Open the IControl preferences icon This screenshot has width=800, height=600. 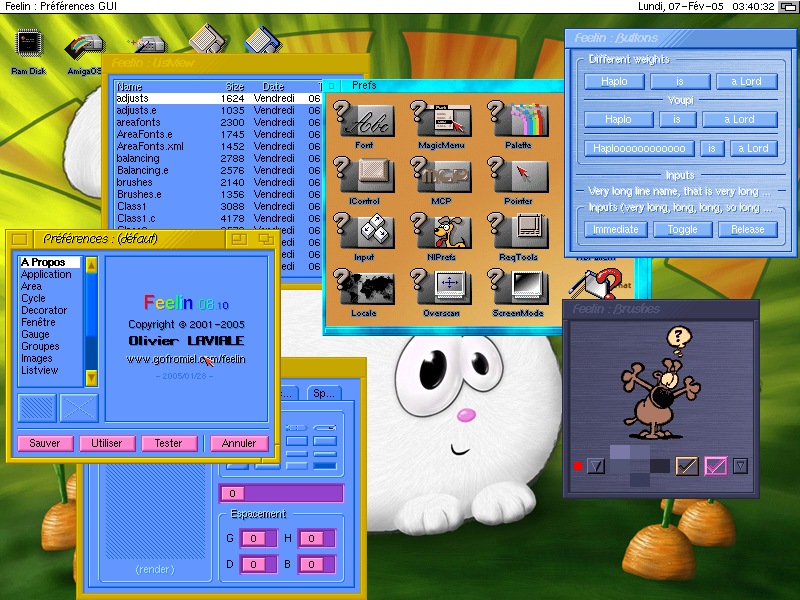[x=364, y=181]
